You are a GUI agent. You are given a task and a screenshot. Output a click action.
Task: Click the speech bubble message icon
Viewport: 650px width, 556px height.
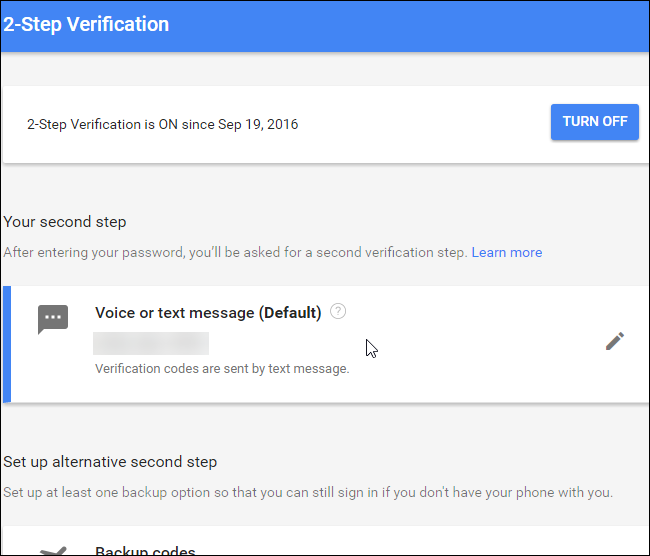[x=53, y=319]
